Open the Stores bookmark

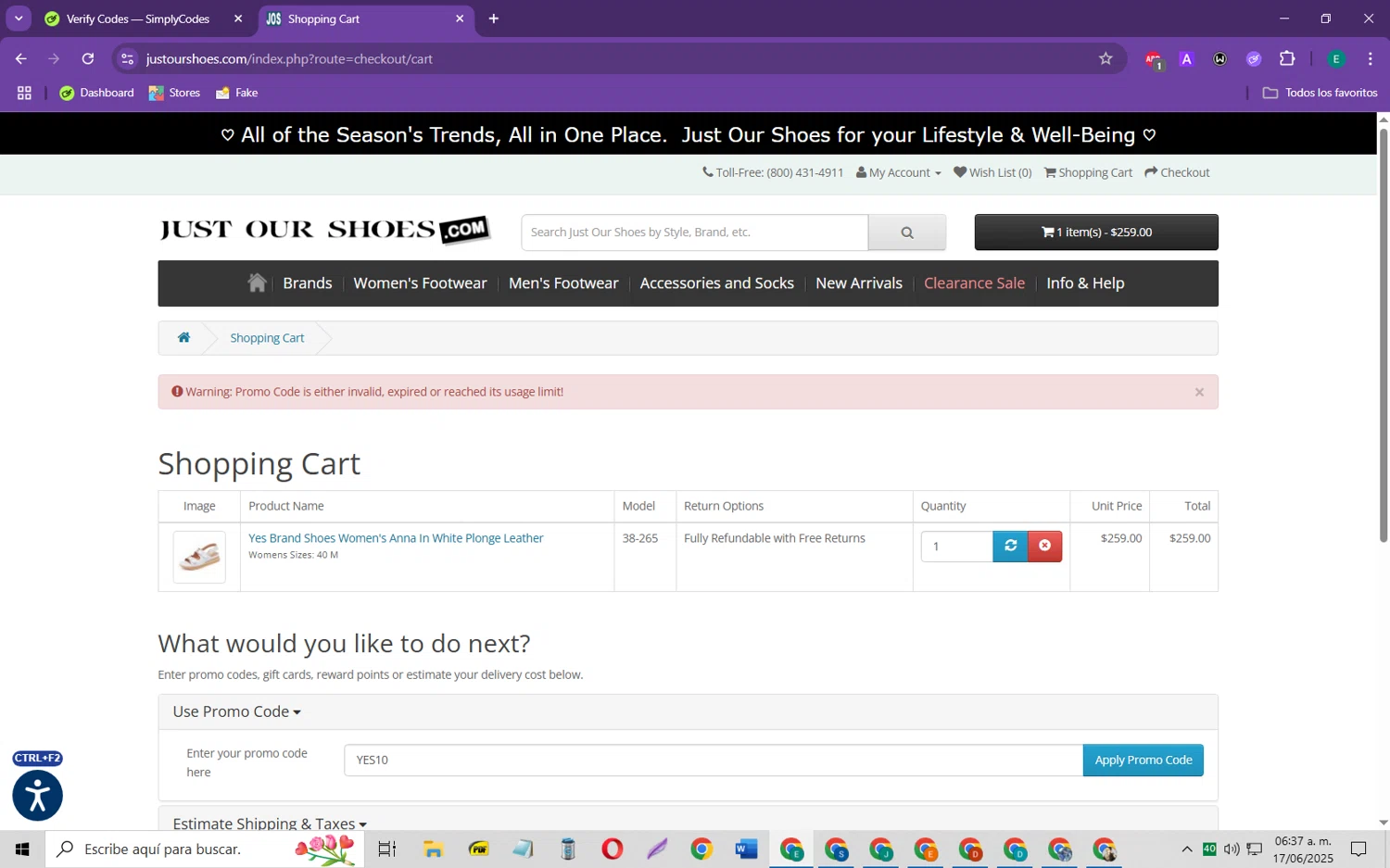[x=174, y=93]
